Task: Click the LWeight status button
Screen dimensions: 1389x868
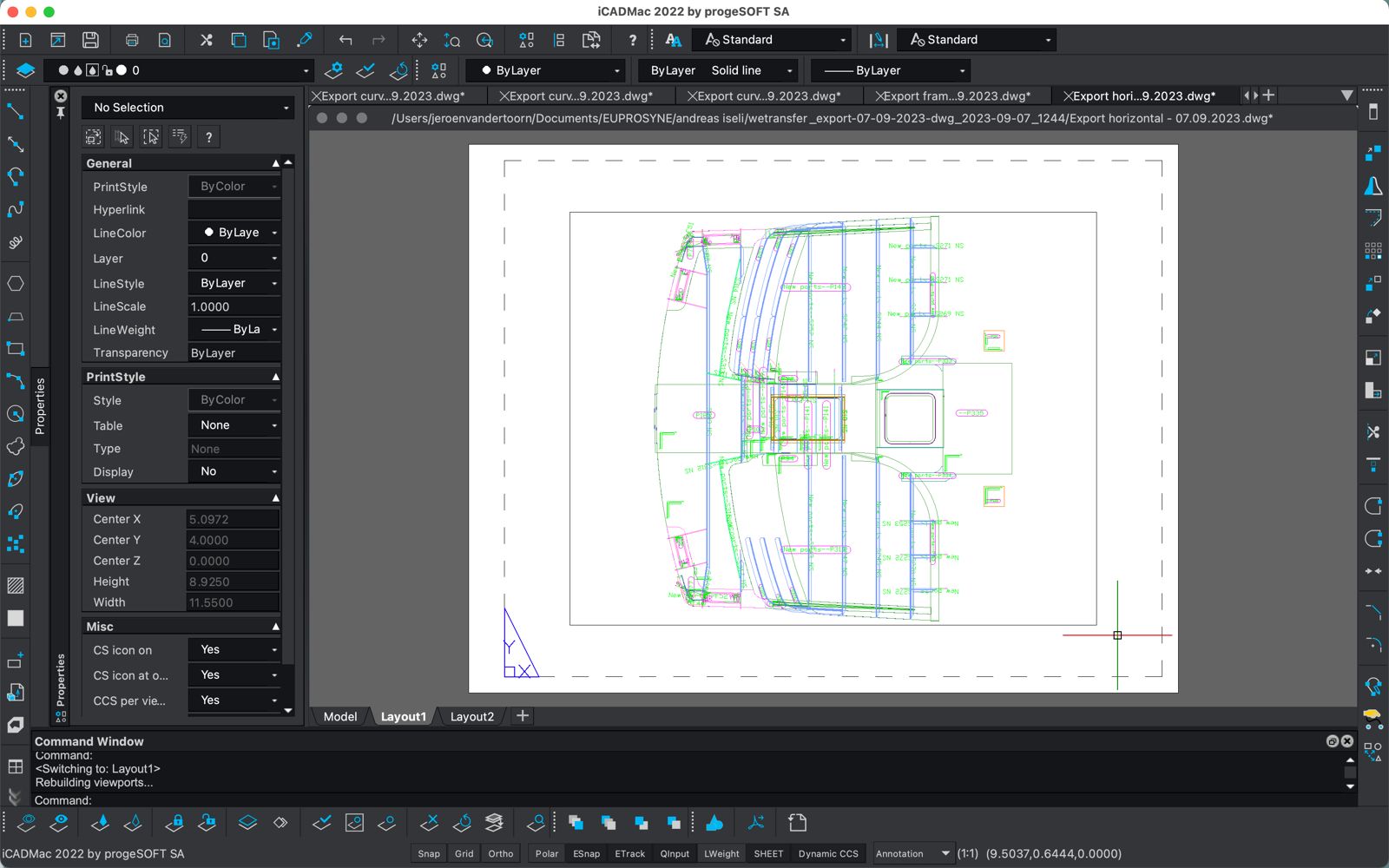Action: [x=721, y=854]
